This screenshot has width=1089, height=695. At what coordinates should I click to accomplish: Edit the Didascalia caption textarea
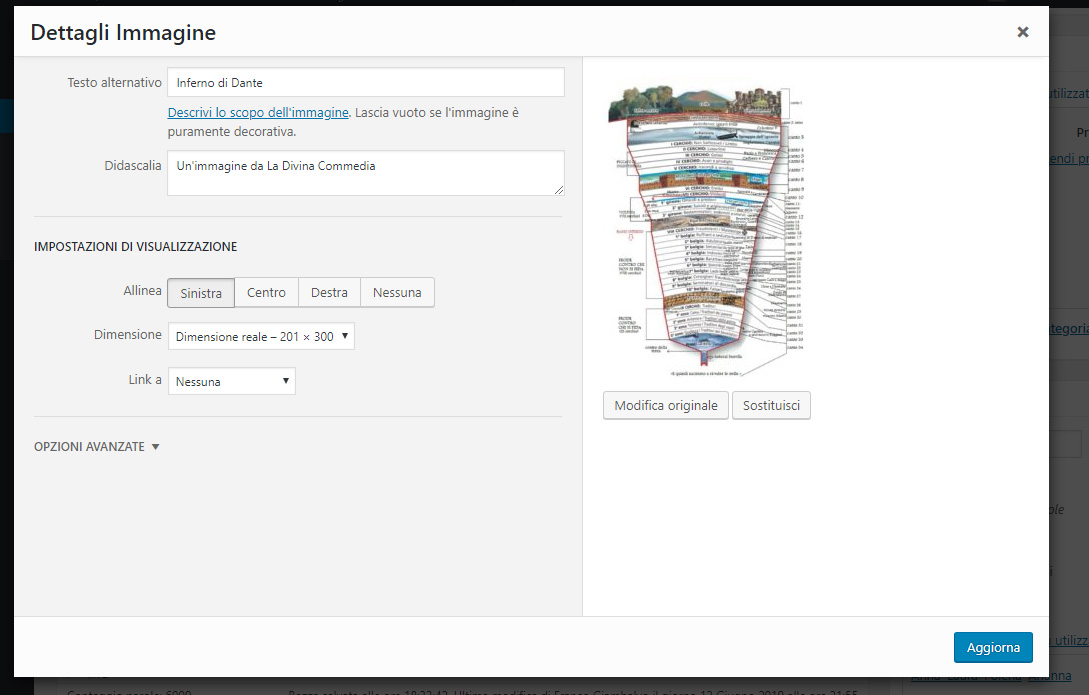tap(366, 173)
